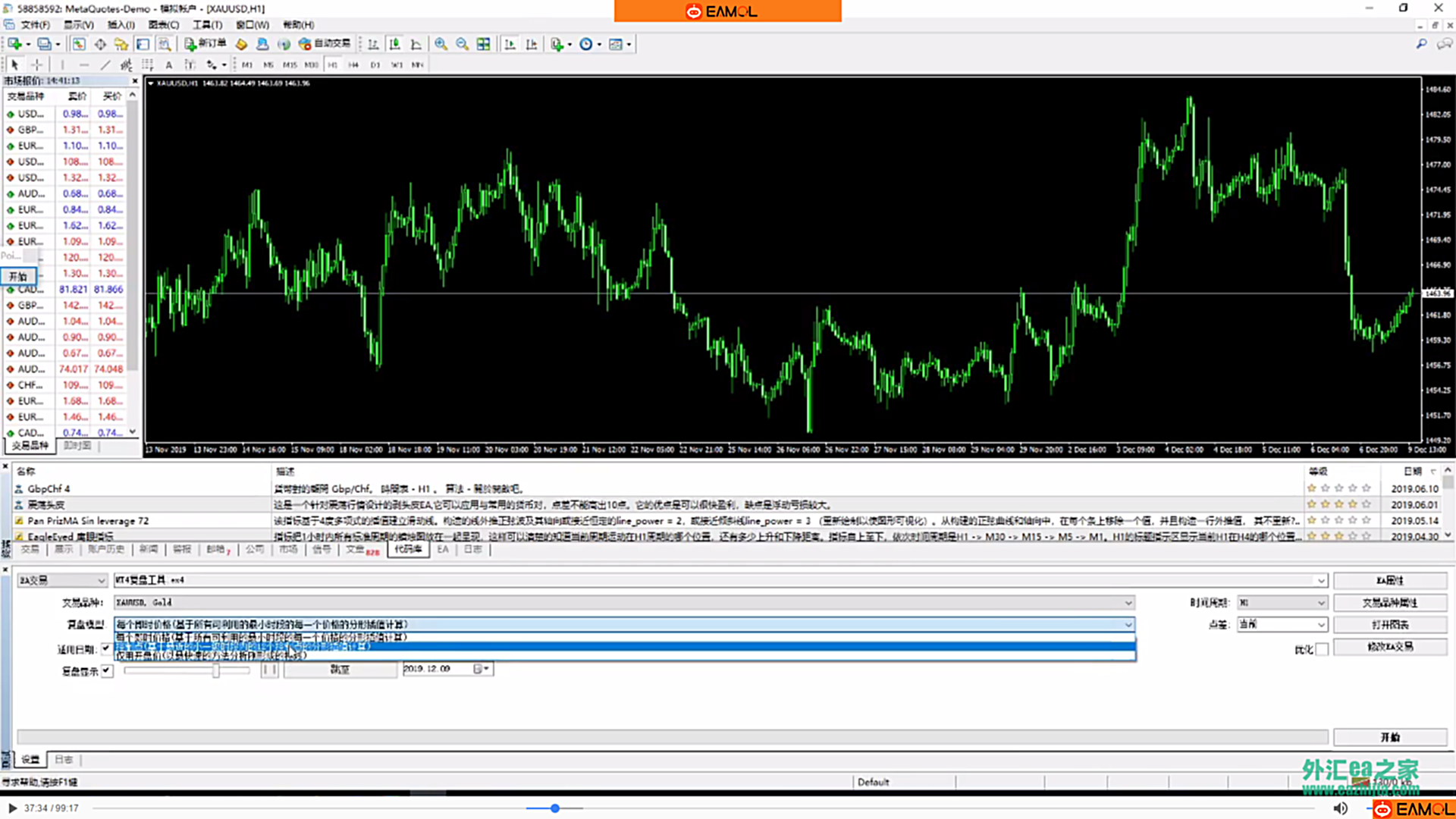Open the 图表(C) menu
This screenshot has width=1456, height=819.
(164, 25)
